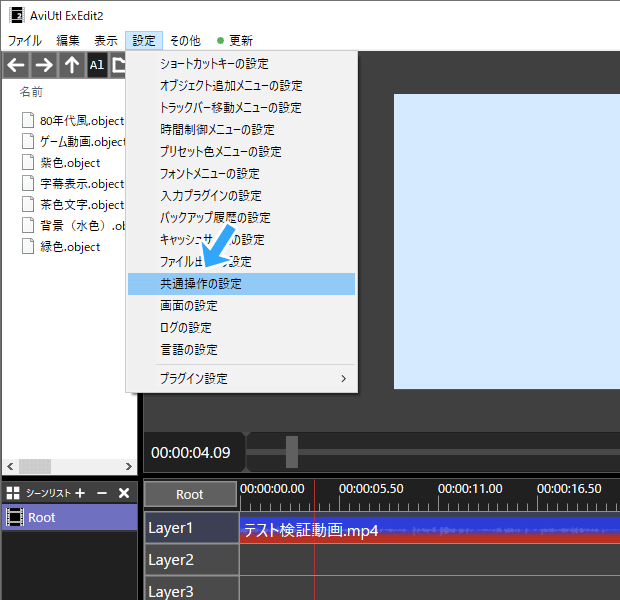This screenshot has width=620, height=600.
Task: Close the open 設定 menu
Action: pos(144,40)
